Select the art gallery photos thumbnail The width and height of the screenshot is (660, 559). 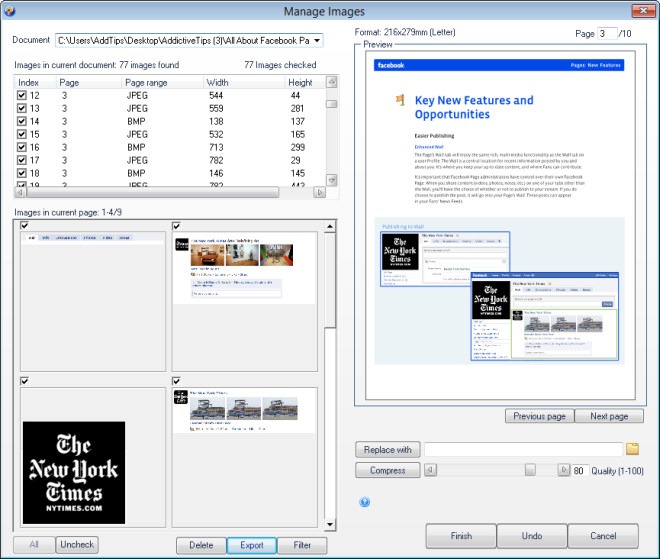click(x=245, y=301)
